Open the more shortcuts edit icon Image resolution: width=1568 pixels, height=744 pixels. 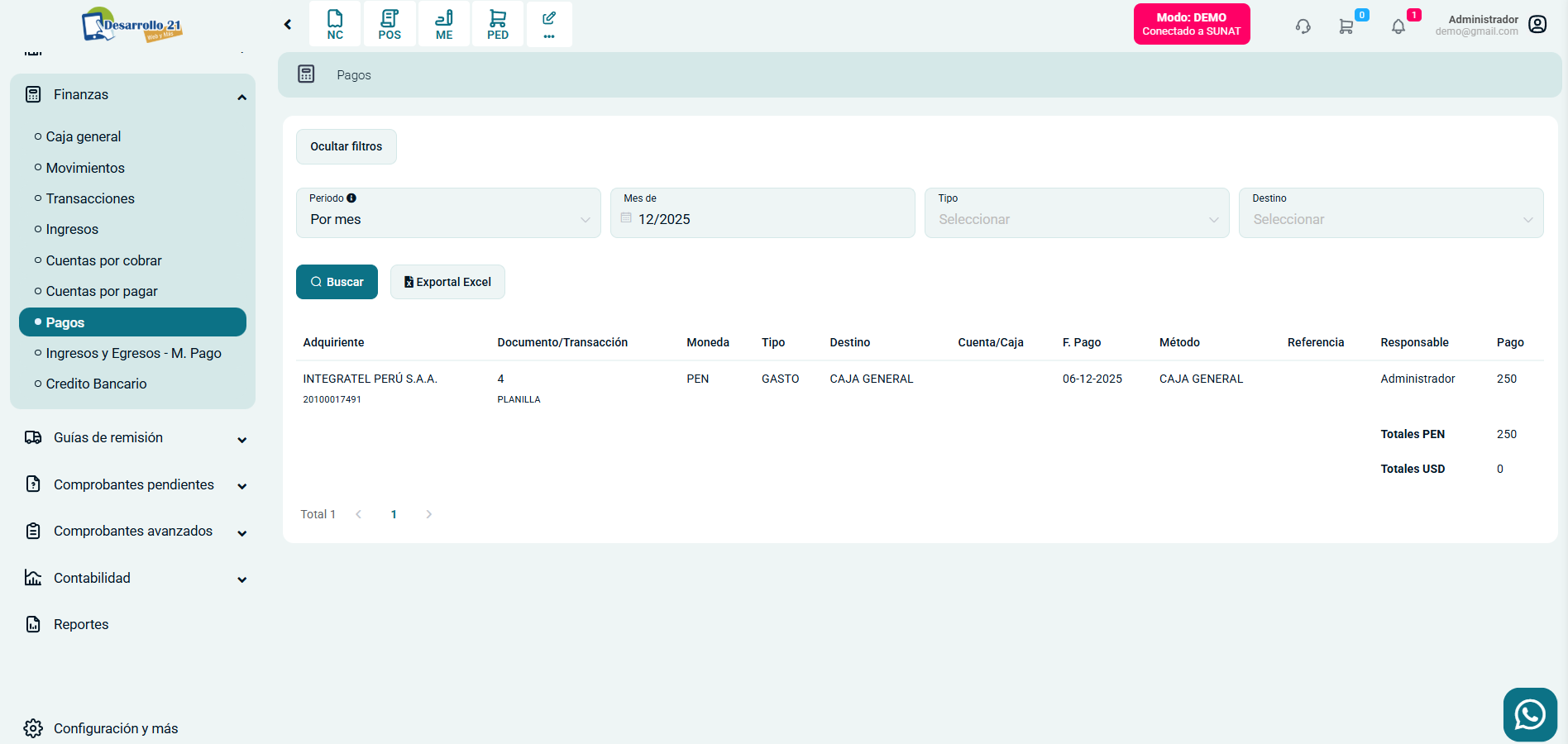point(549,24)
